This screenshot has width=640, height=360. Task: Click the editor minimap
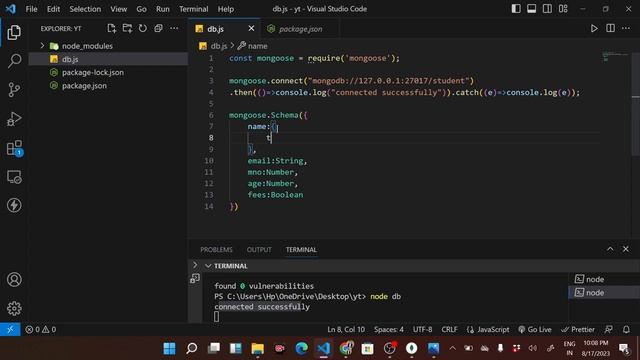(x=616, y=57)
